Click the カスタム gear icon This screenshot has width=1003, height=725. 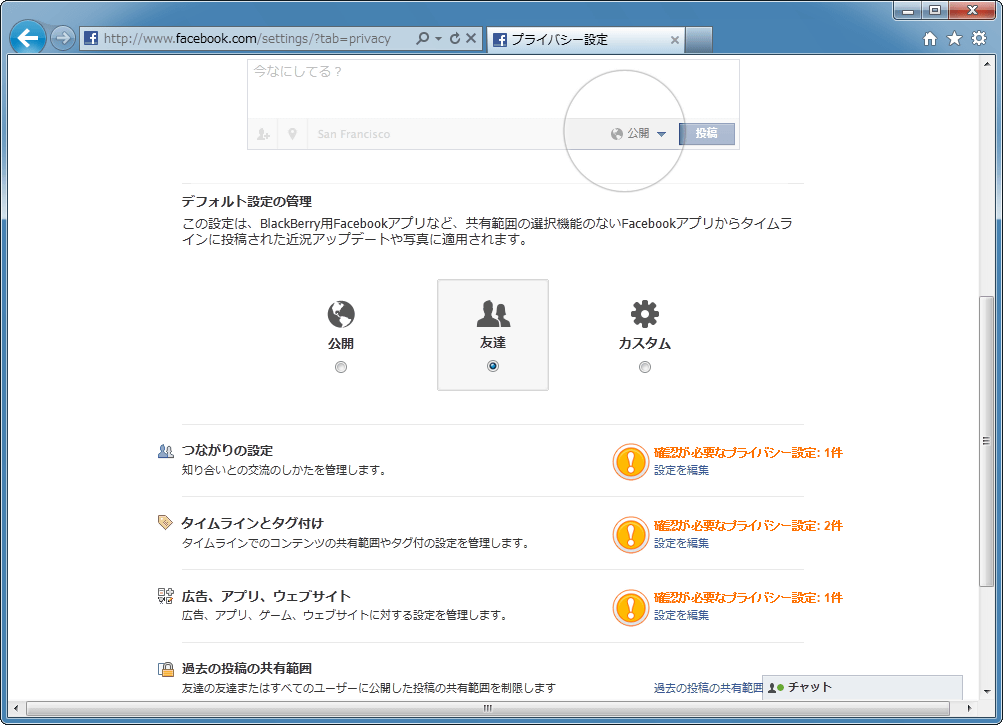coord(645,314)
